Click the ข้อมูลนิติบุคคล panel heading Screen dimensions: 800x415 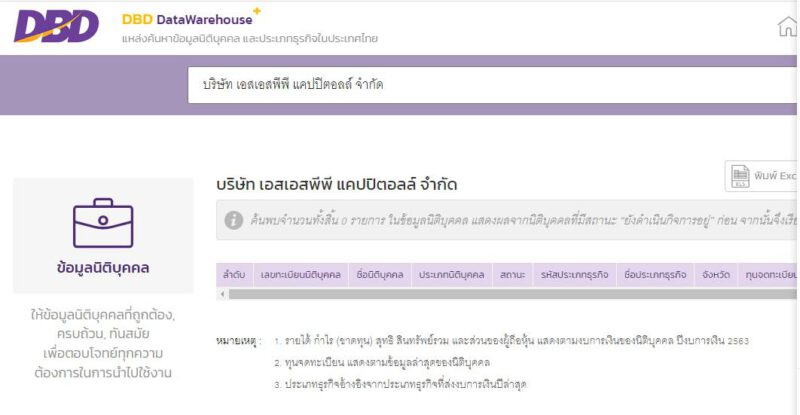point(103,268)
